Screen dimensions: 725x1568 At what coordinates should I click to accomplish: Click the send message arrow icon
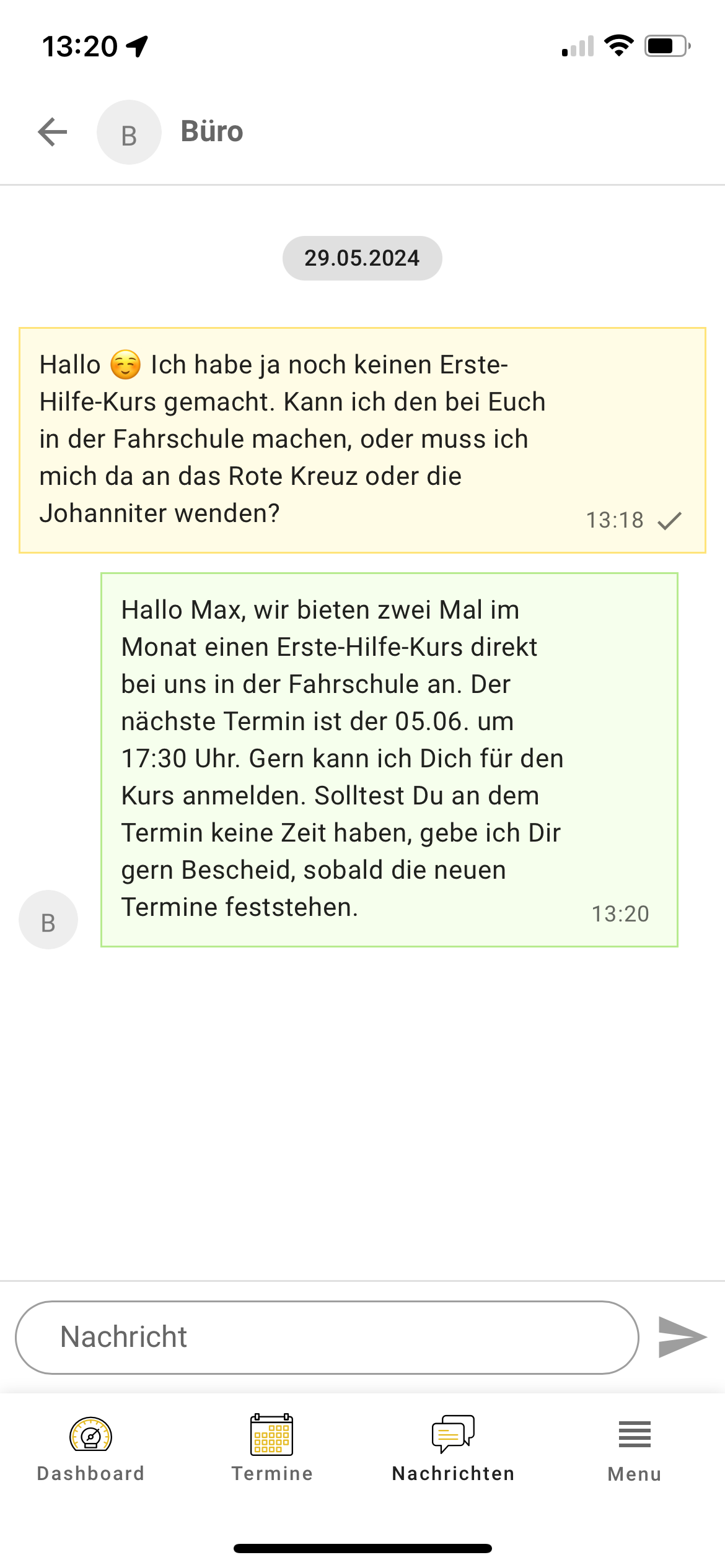(682, 1337)
